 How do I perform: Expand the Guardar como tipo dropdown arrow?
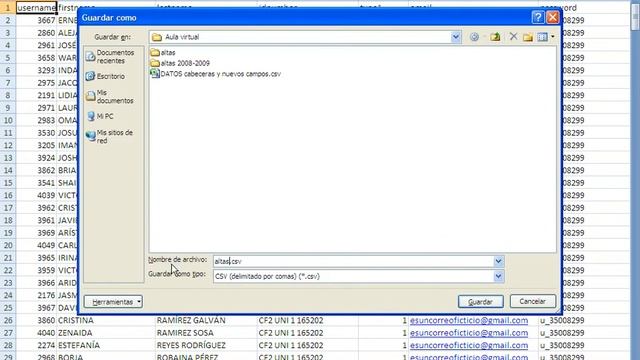tap(498, 276)
